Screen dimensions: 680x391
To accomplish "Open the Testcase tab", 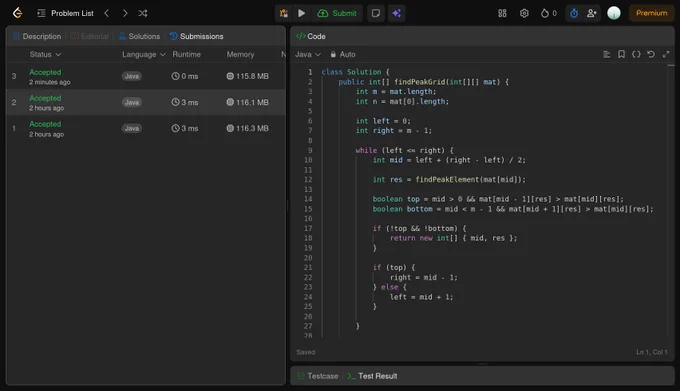I will pyautogui.click(x=318, y=376).
